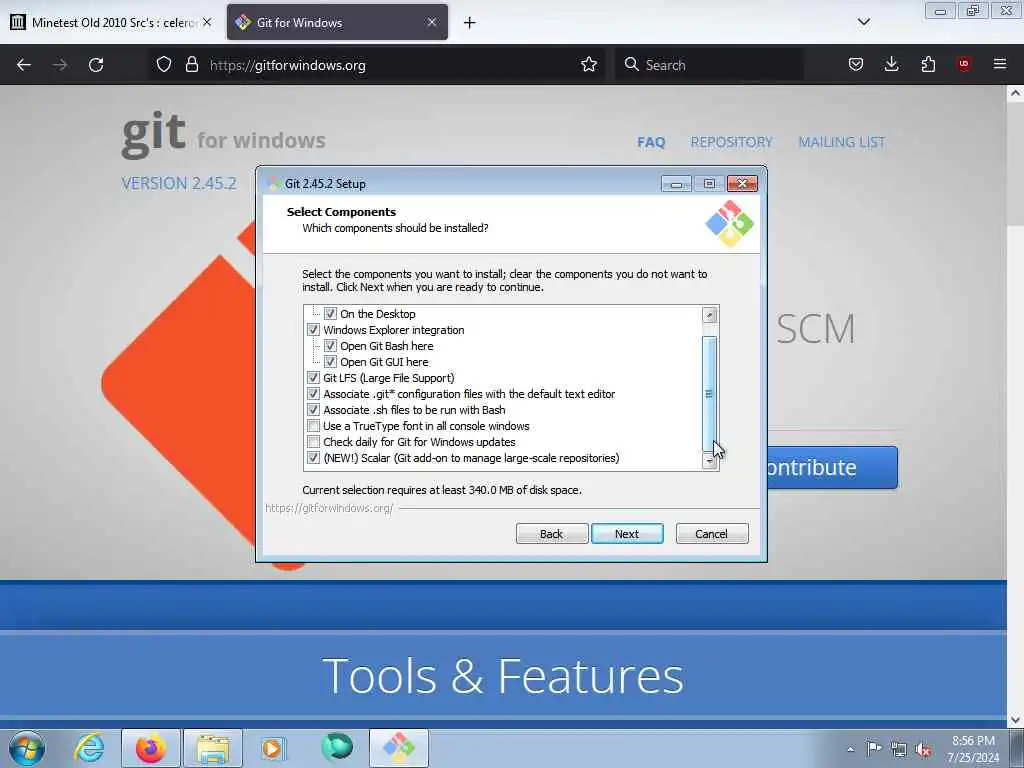This screenshot has height=768, width=1024.
Task: Click the Git Setup taskbar icon
Action: coord(399,748)
